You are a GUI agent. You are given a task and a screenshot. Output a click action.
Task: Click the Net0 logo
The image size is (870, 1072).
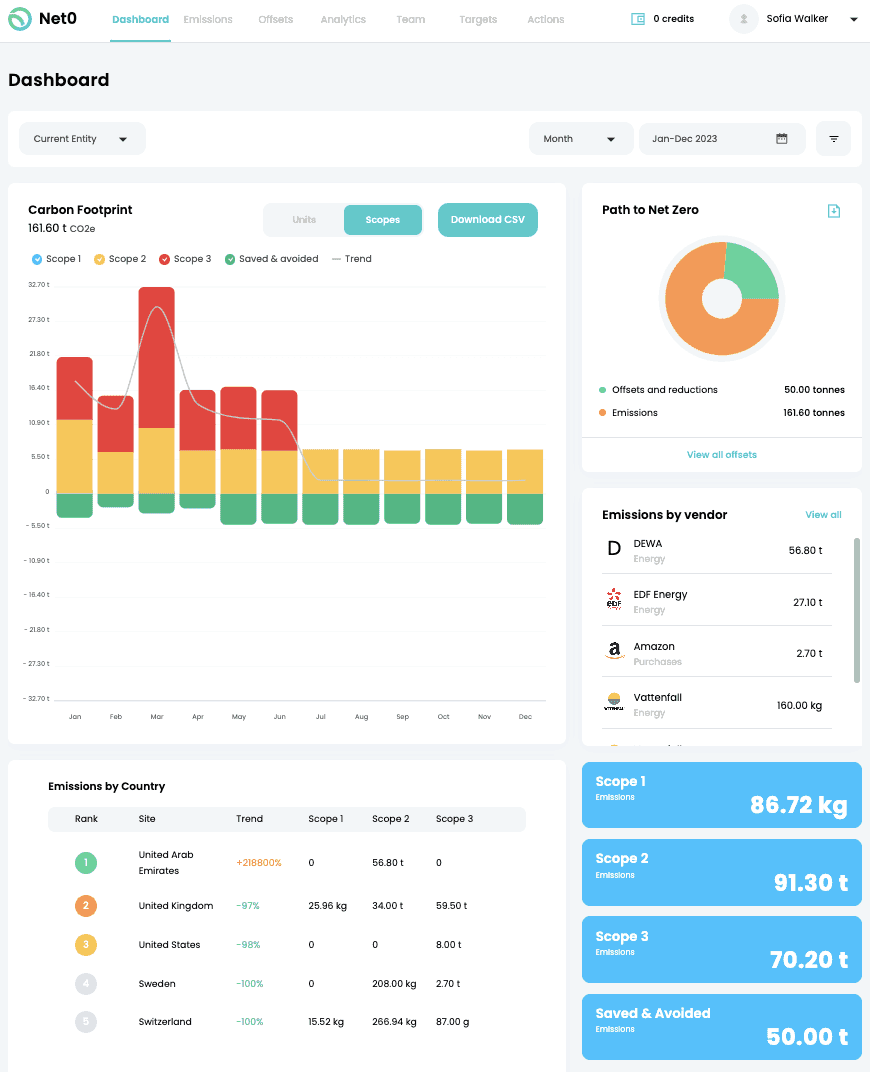pyautogui.click(x=42, y=19)
